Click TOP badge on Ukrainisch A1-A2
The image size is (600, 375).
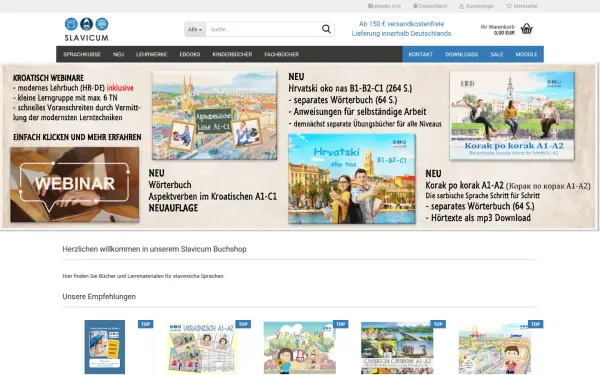pyautogui.click(x=243, y=324)
